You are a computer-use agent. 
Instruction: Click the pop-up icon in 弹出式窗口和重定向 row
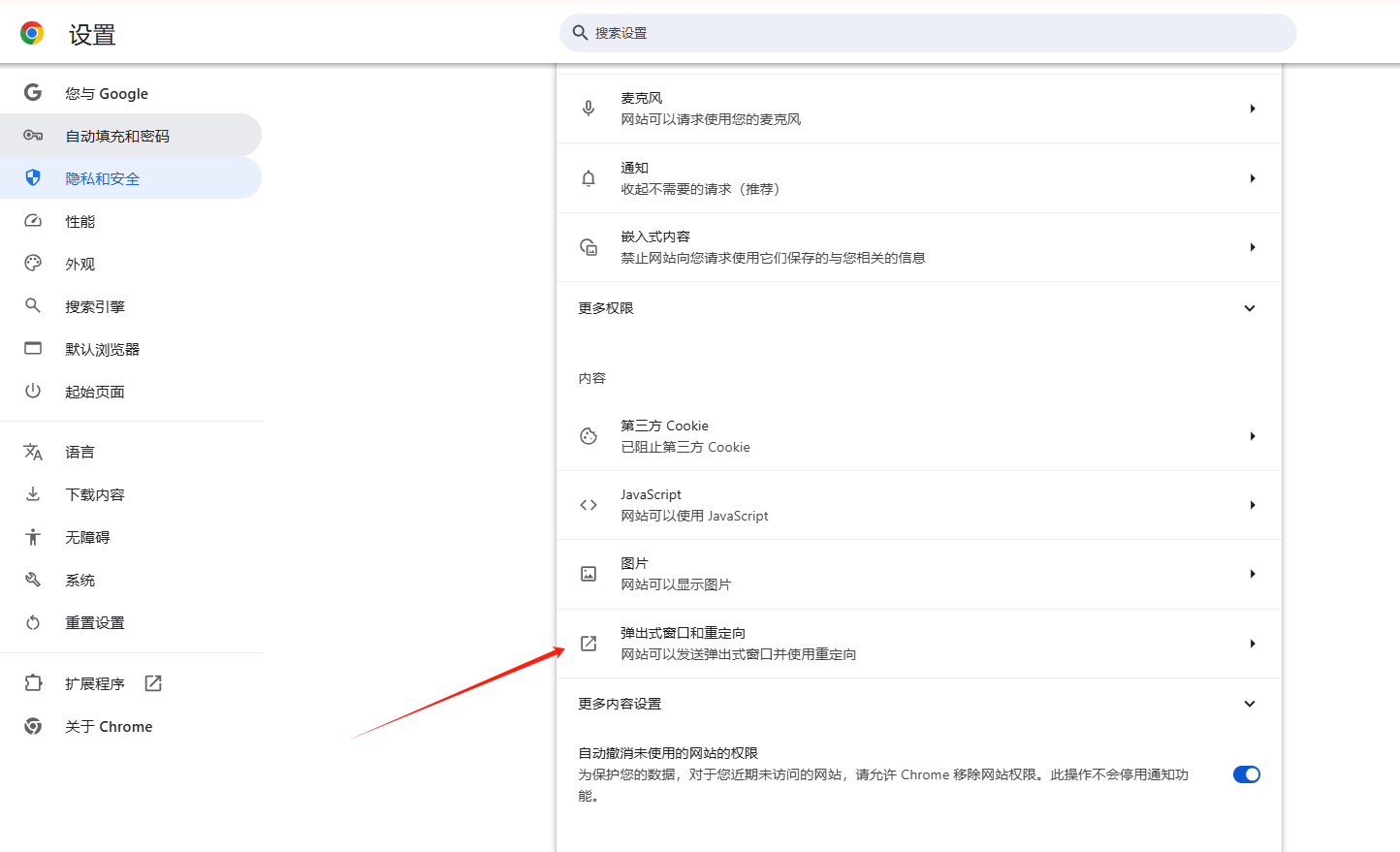coord(589,644)
